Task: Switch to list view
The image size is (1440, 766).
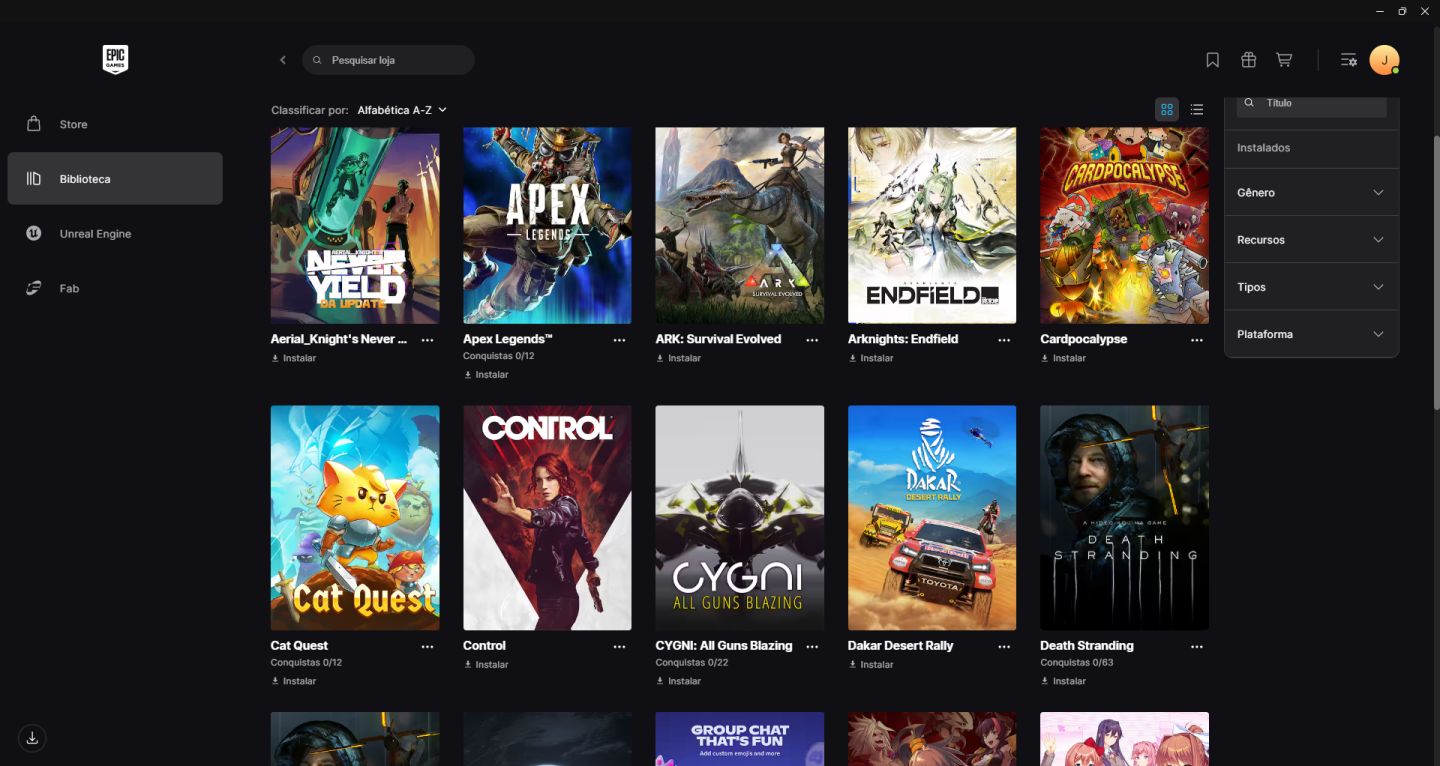Action: (1197, 109)
